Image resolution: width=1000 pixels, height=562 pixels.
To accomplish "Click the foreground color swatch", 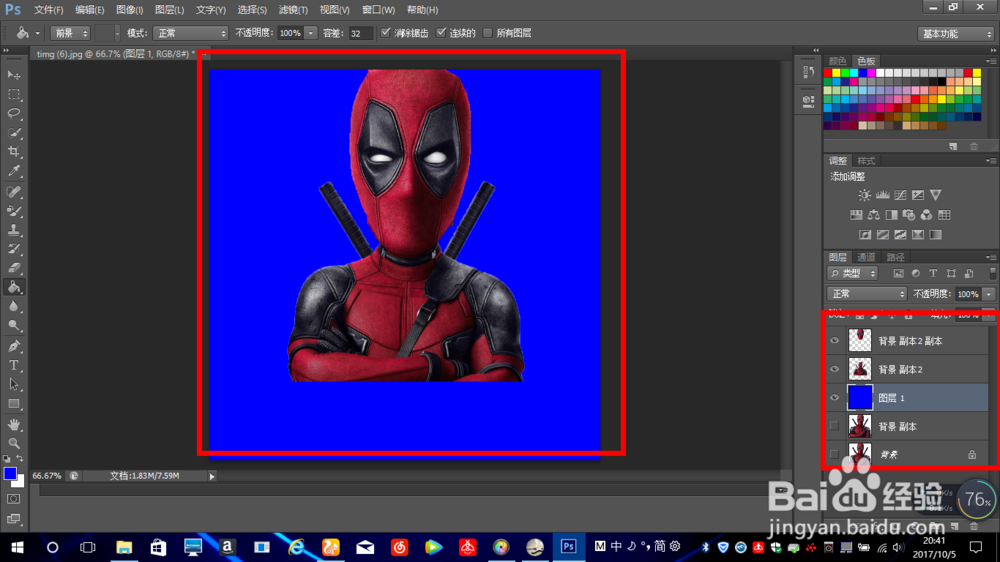I will 10,473.
